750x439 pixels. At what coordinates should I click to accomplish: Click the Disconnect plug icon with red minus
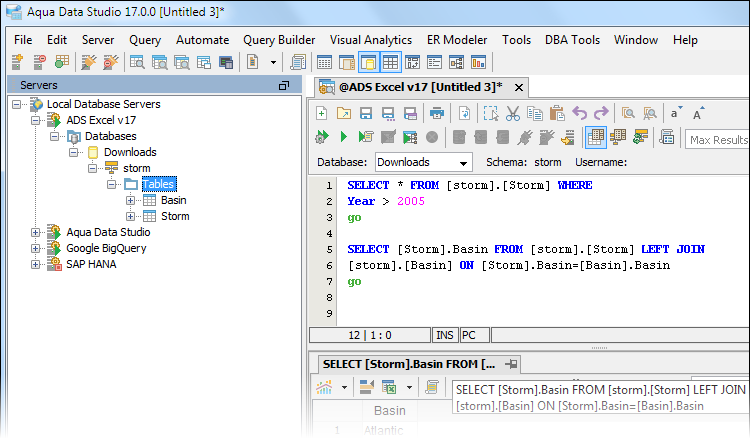coord(111,62)
